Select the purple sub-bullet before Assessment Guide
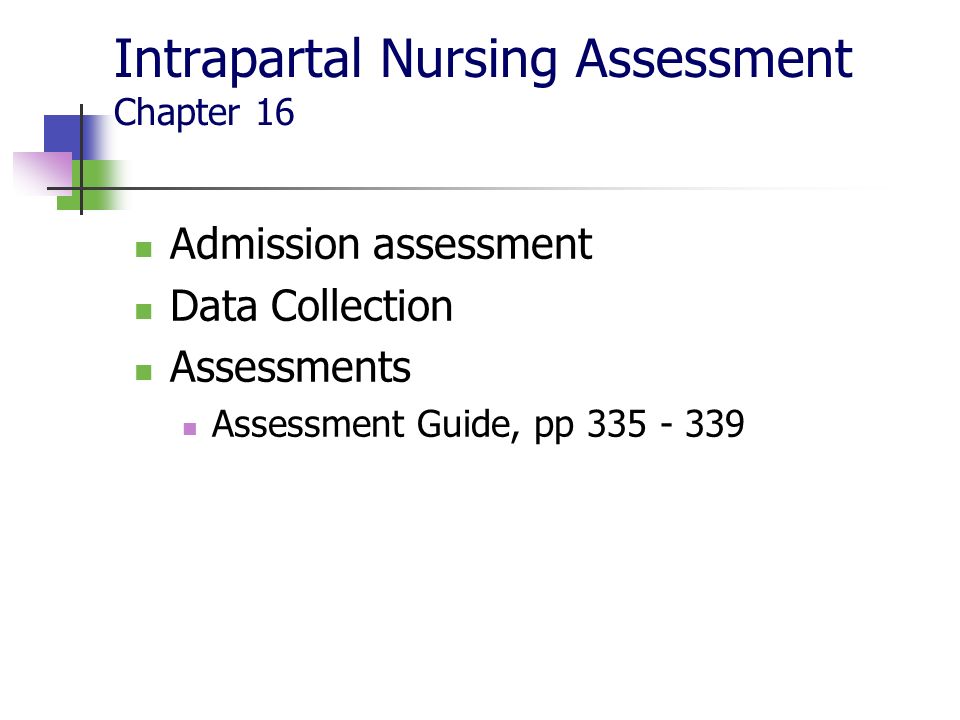Image resolution: width=960 pixels, height=720 pixels. (x=190, y=429)
